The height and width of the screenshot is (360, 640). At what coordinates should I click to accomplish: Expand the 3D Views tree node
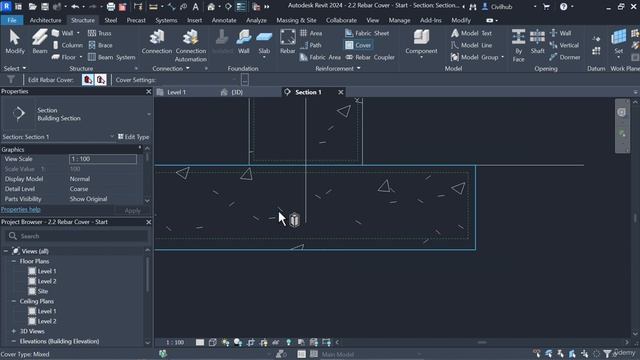14,331
